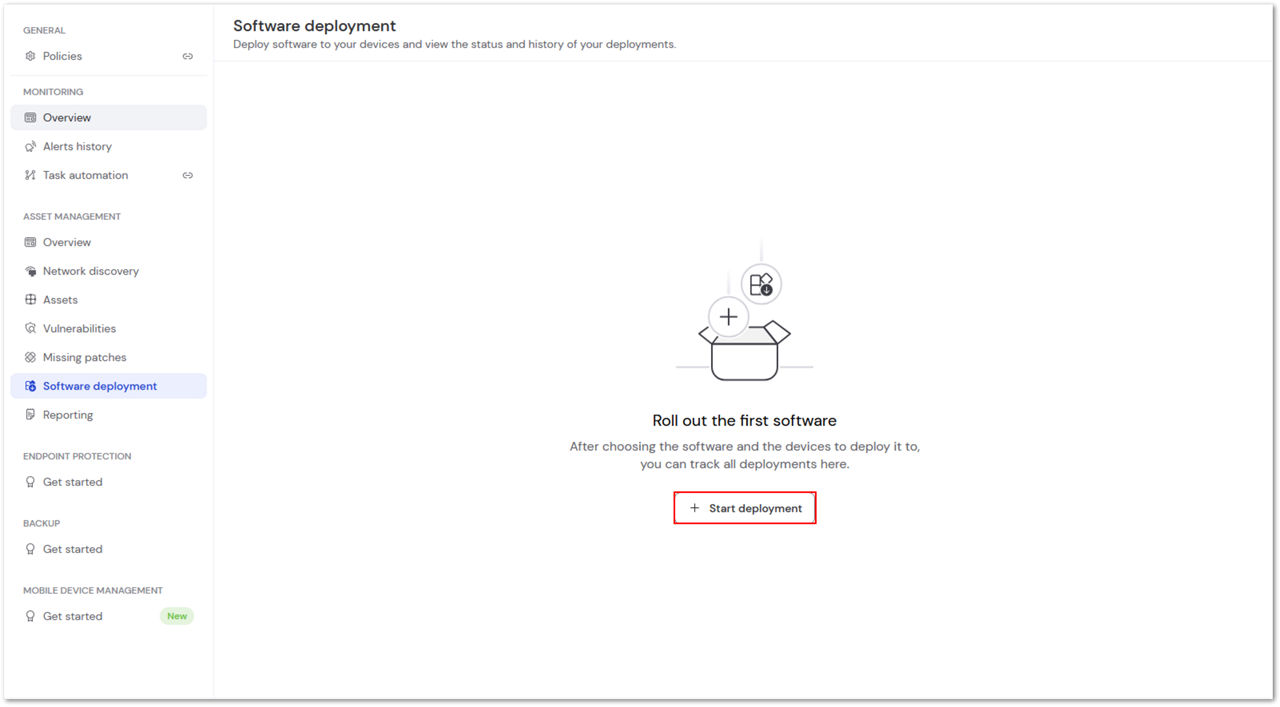Image resolution: width=1280 pixels, height=707 pixels.
Task: Click the green New badge
Action: (177, 616)
